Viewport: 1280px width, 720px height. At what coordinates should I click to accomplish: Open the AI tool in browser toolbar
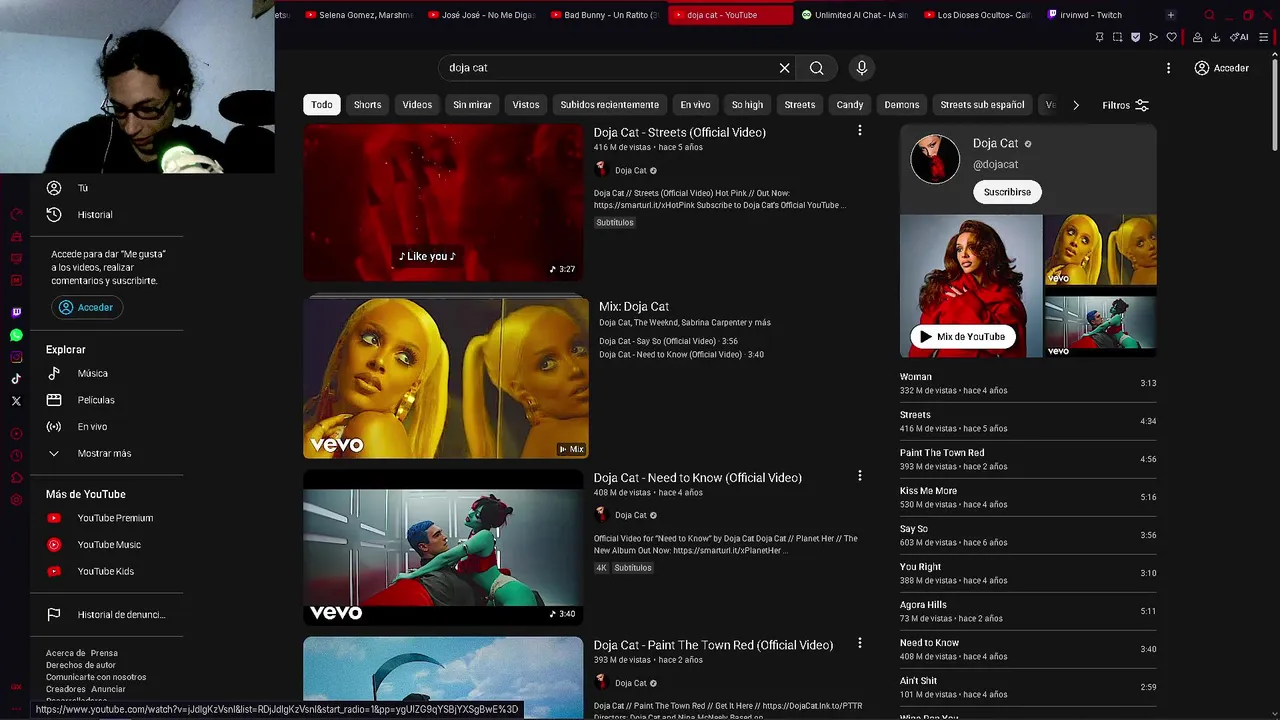tap(1239, 37)
